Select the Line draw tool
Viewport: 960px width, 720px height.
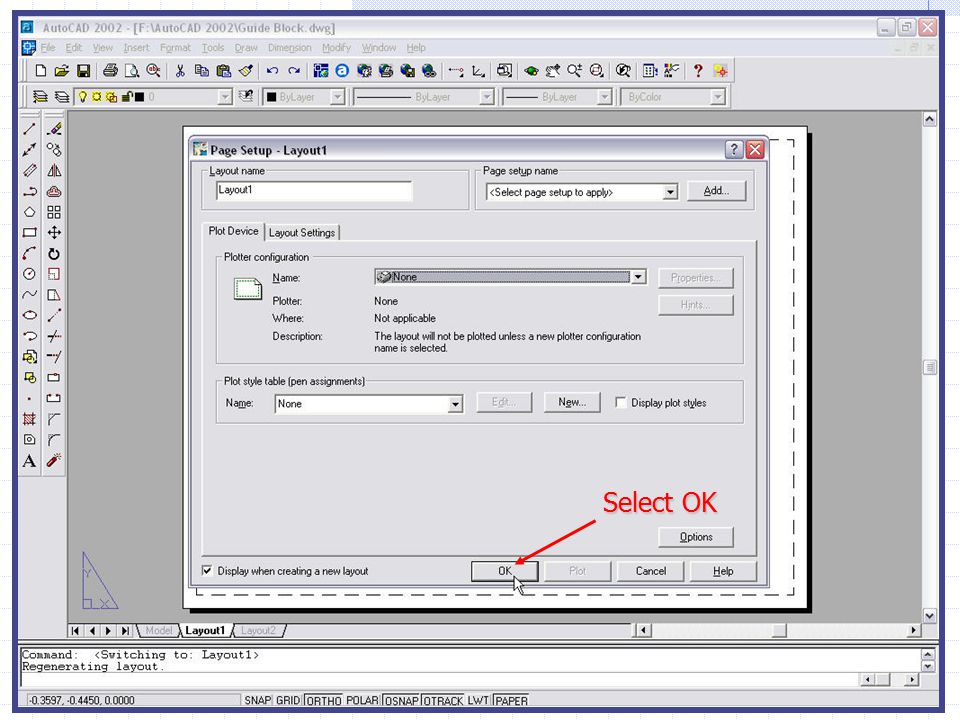29,129
